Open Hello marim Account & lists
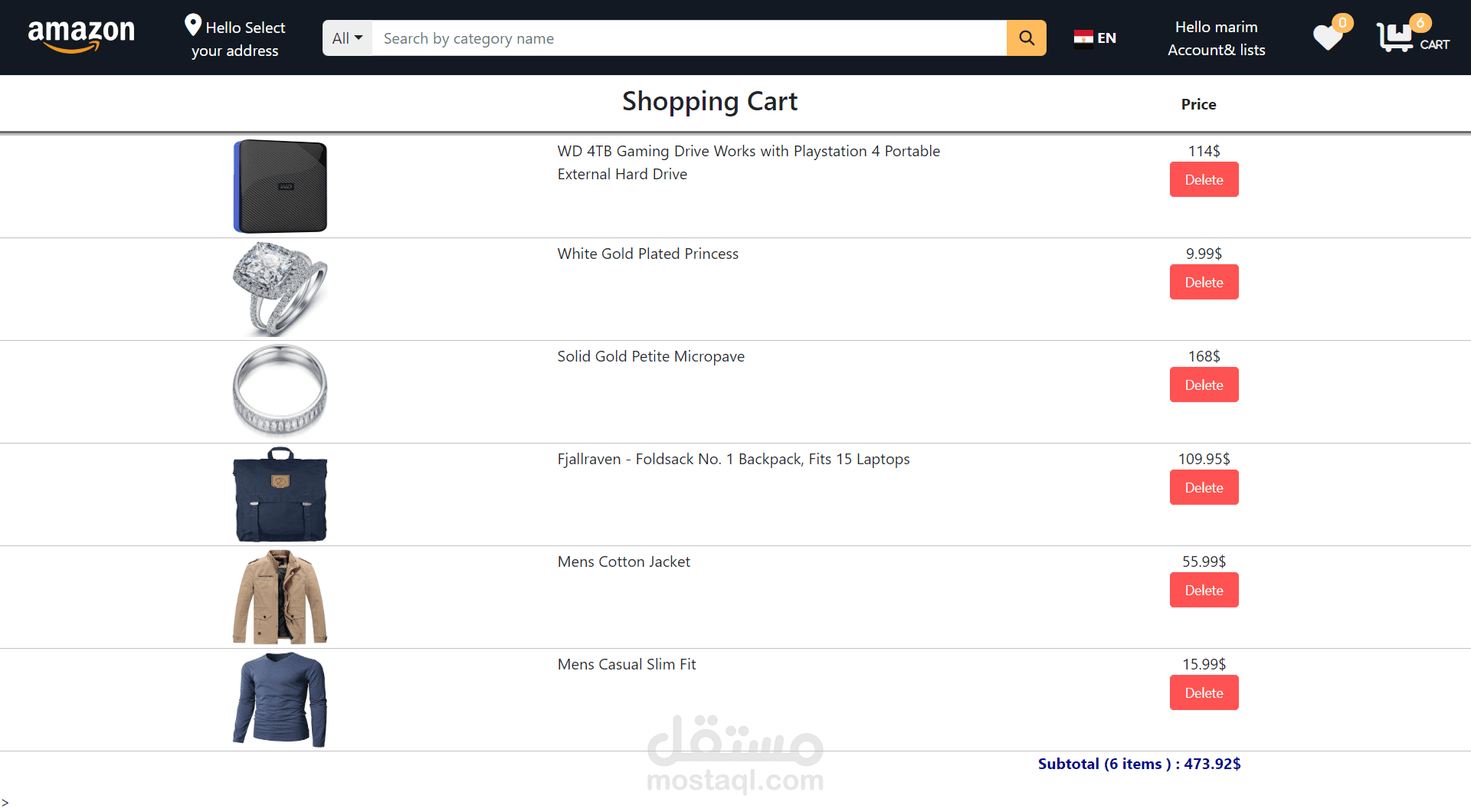 1216,38
